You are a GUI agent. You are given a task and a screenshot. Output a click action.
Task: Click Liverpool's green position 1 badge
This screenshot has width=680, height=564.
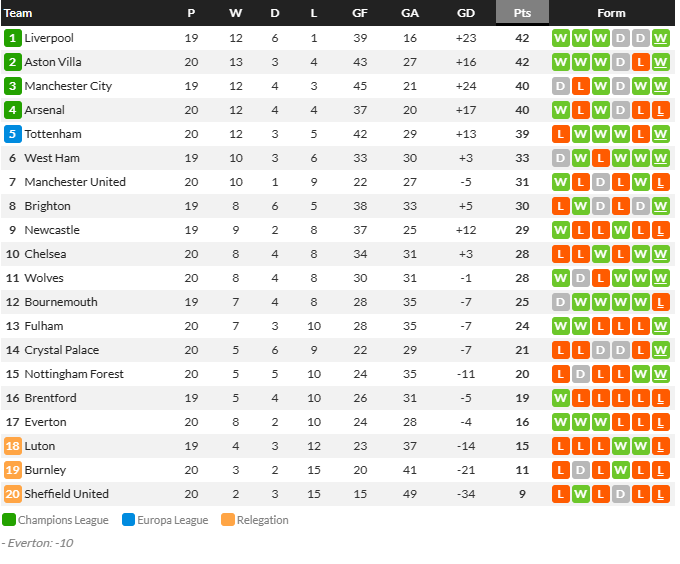tap(12, 38)
